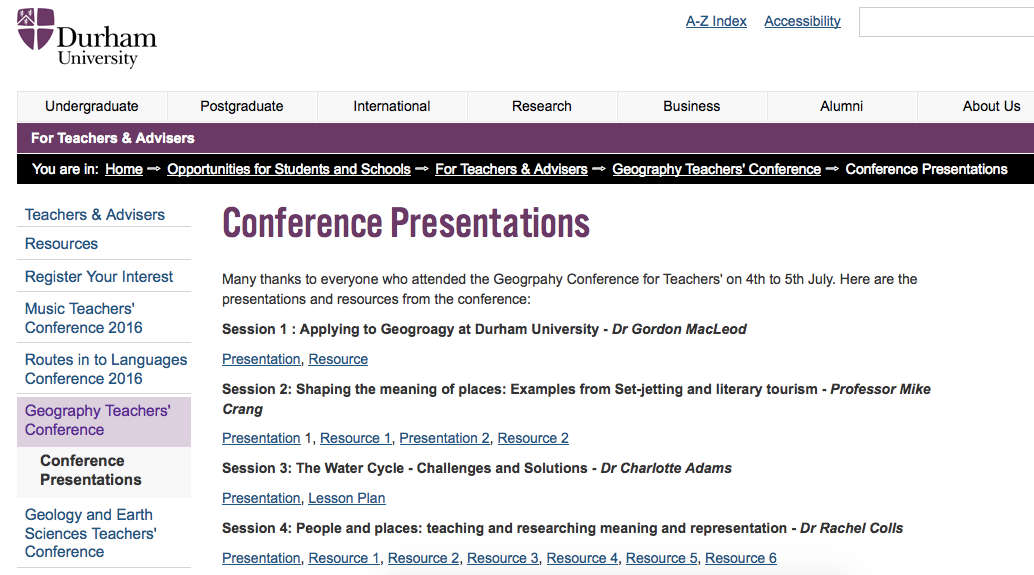This screenshot has width=1034, height=575.
Task: Open Geology and Earth Sciences Teachers' Conference
Action: click(90, 533)
